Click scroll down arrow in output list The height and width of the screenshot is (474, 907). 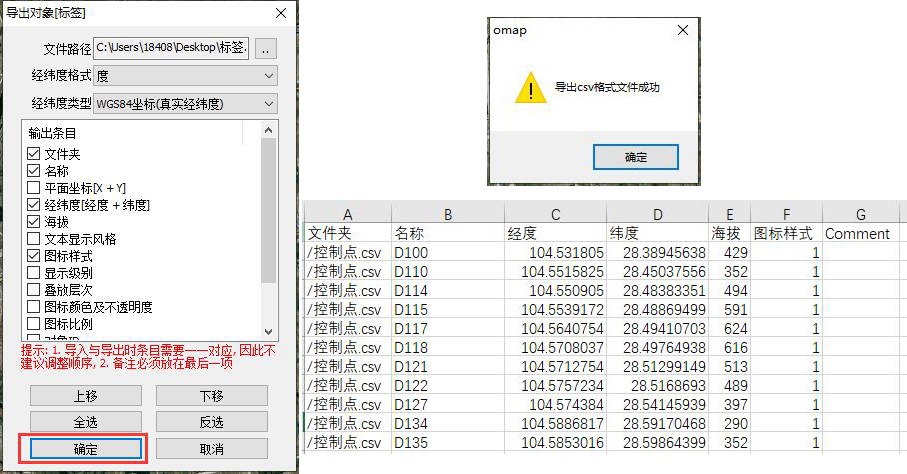click(x=268, y=331)
